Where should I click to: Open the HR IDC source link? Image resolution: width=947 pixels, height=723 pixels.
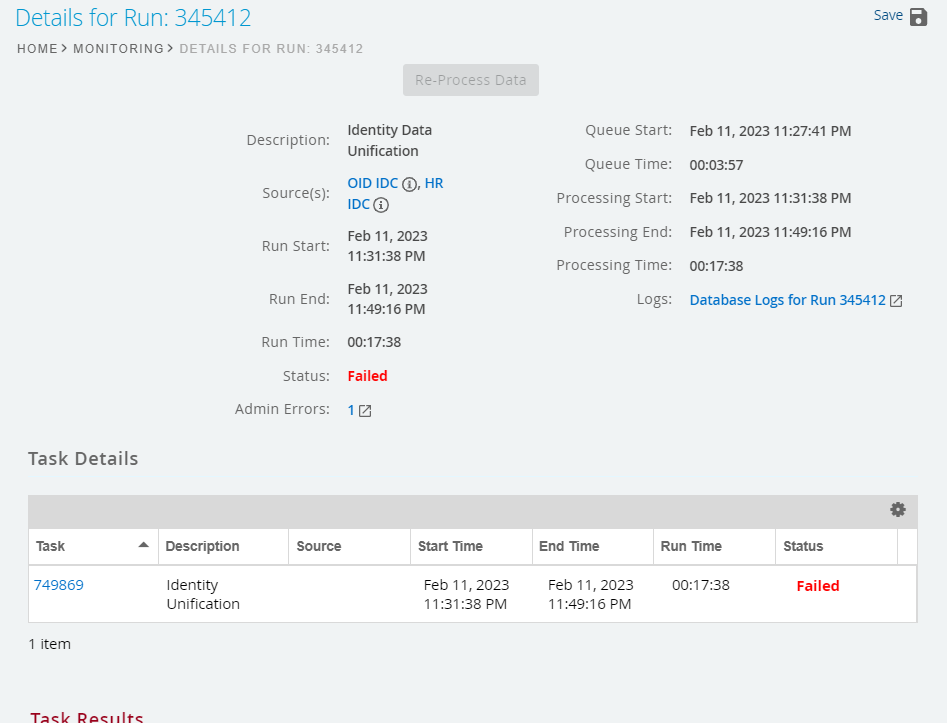[433, 183]
